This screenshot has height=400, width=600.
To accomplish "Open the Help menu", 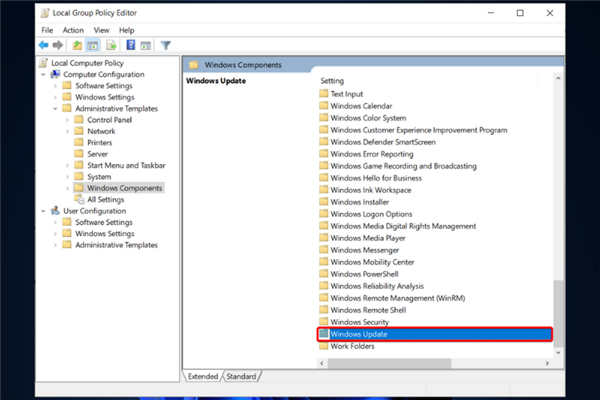I will coord(126,30).
